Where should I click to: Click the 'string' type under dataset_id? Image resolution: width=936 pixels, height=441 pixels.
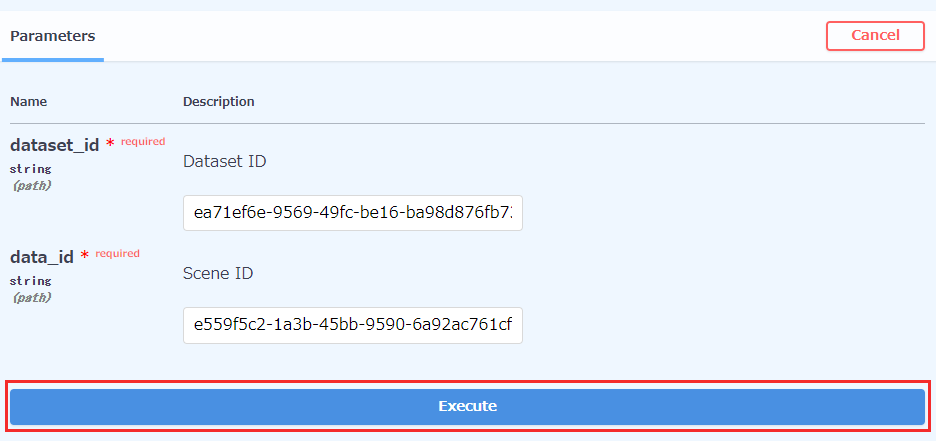point(30,169)
